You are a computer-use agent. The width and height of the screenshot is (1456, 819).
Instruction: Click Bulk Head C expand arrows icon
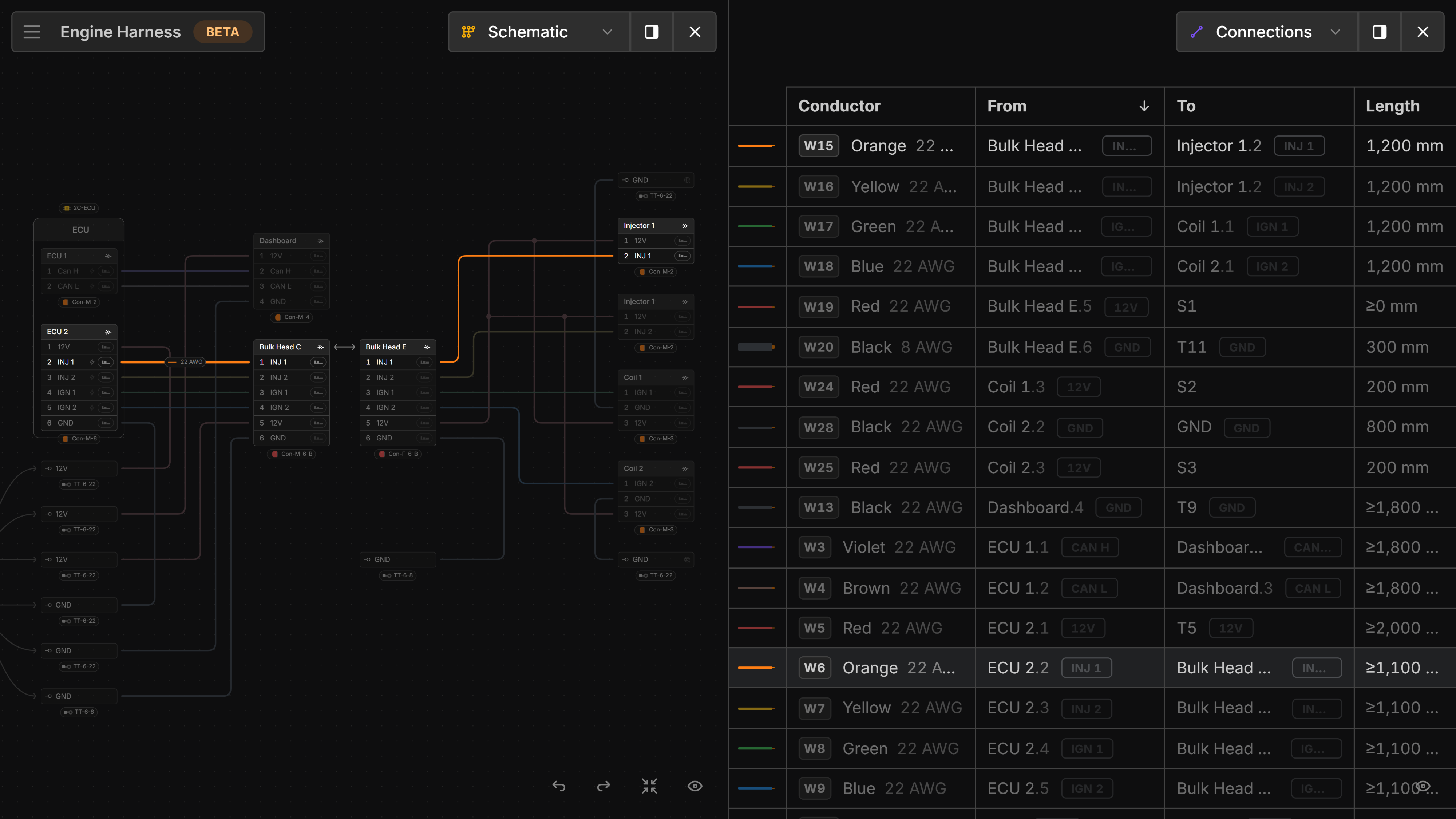point(320,347)
